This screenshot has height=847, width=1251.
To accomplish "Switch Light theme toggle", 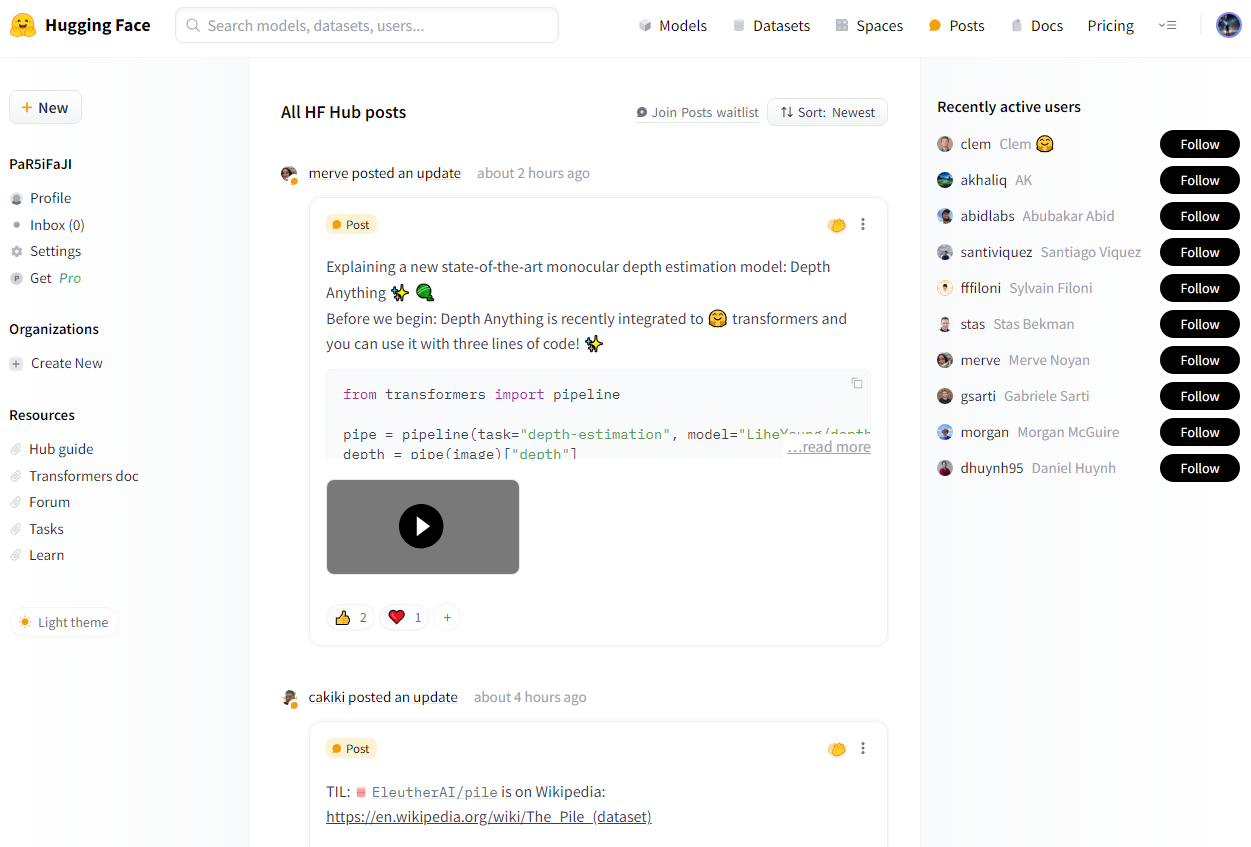I will (64, 622).
